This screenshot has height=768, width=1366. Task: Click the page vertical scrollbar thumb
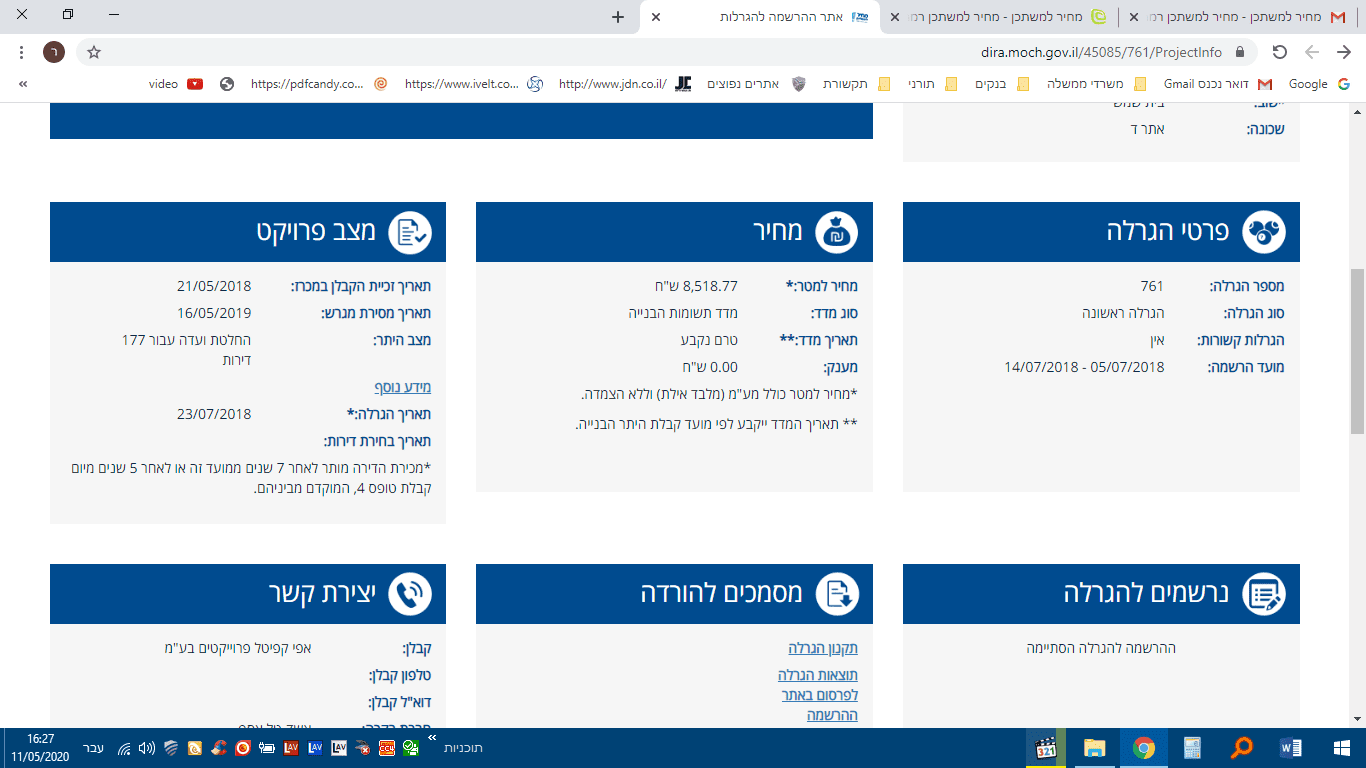[x=1357, y=350]
